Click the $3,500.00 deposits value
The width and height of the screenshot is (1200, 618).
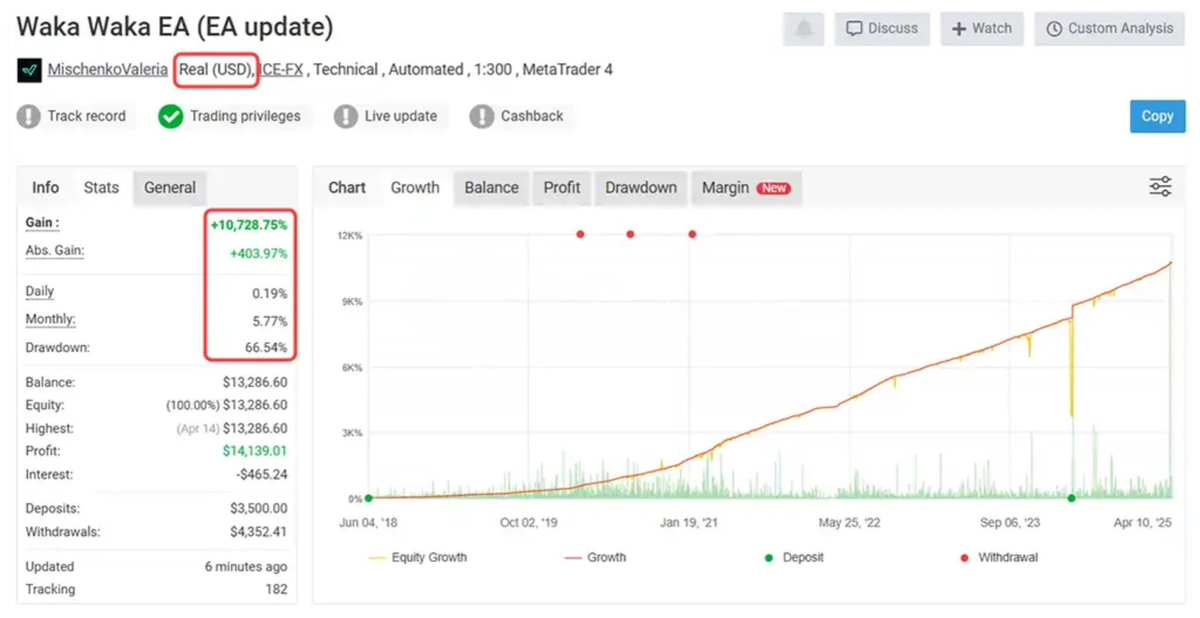(258, 508)
